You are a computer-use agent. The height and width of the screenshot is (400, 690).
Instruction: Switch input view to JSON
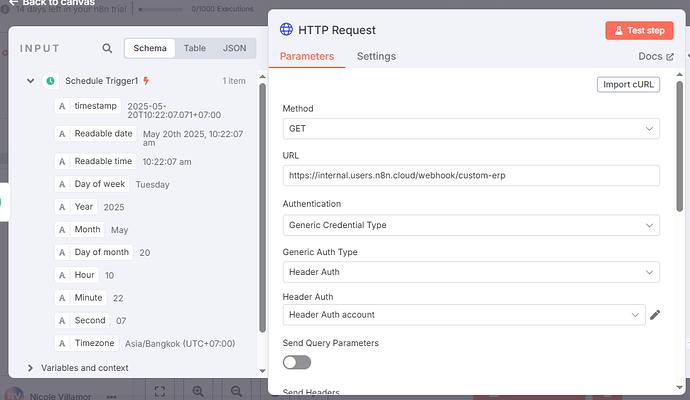pos(234,48)
